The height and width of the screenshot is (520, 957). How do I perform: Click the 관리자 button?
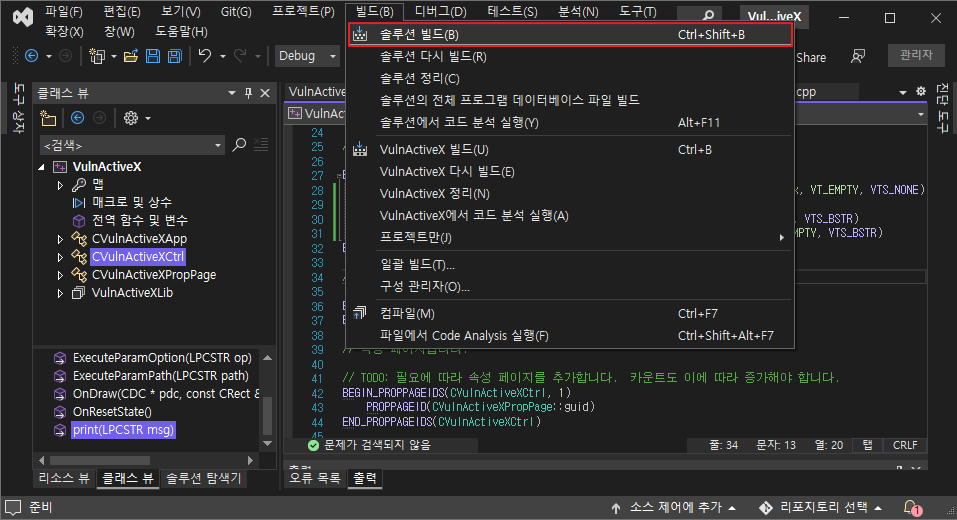pos(916,56)
